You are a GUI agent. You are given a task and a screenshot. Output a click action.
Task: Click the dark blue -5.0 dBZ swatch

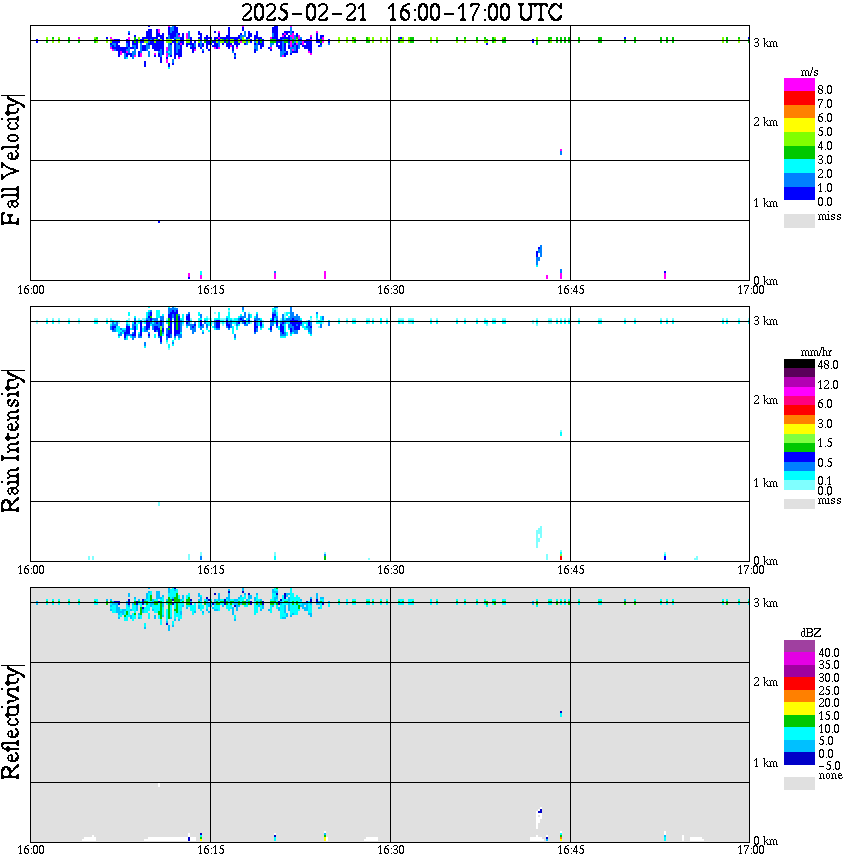[799, 758]
